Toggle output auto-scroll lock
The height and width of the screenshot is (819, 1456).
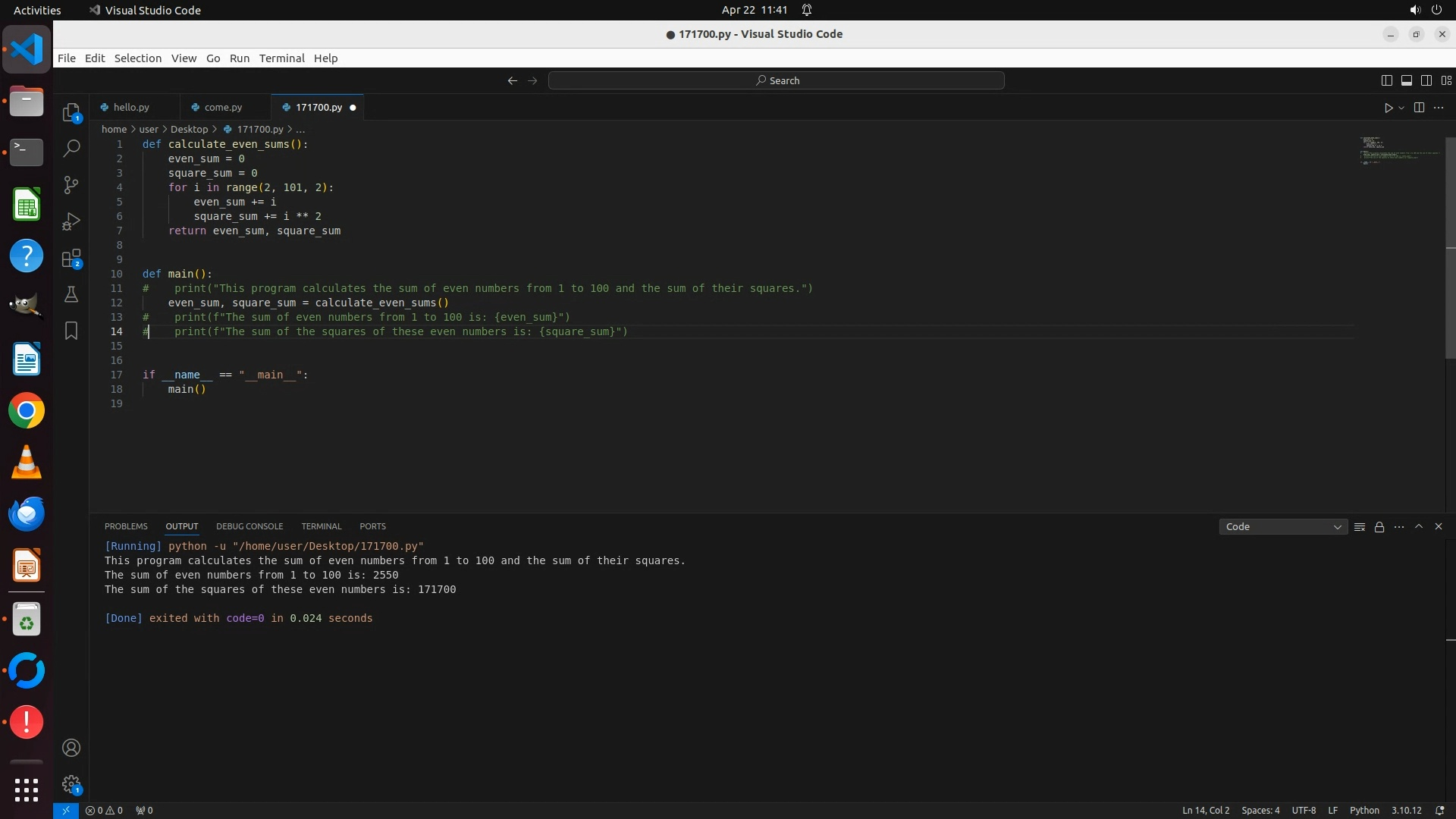click(1379, 527)
